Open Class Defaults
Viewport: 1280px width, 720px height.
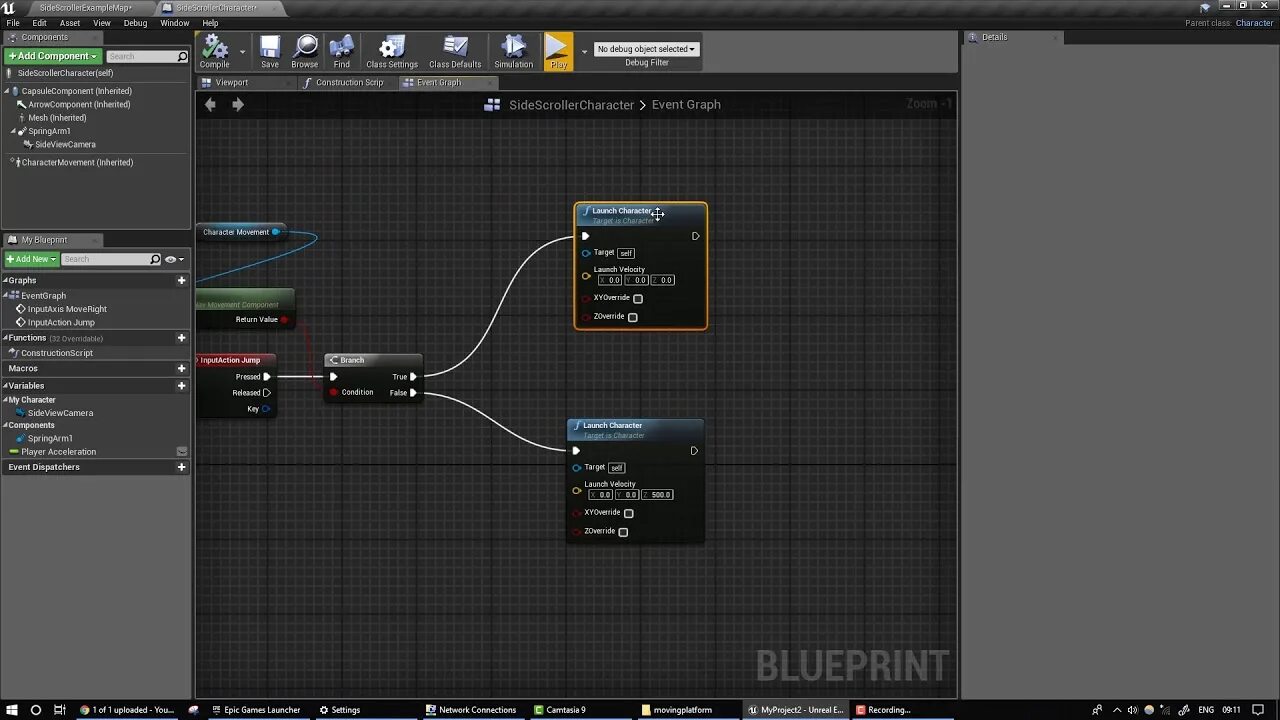454,50
